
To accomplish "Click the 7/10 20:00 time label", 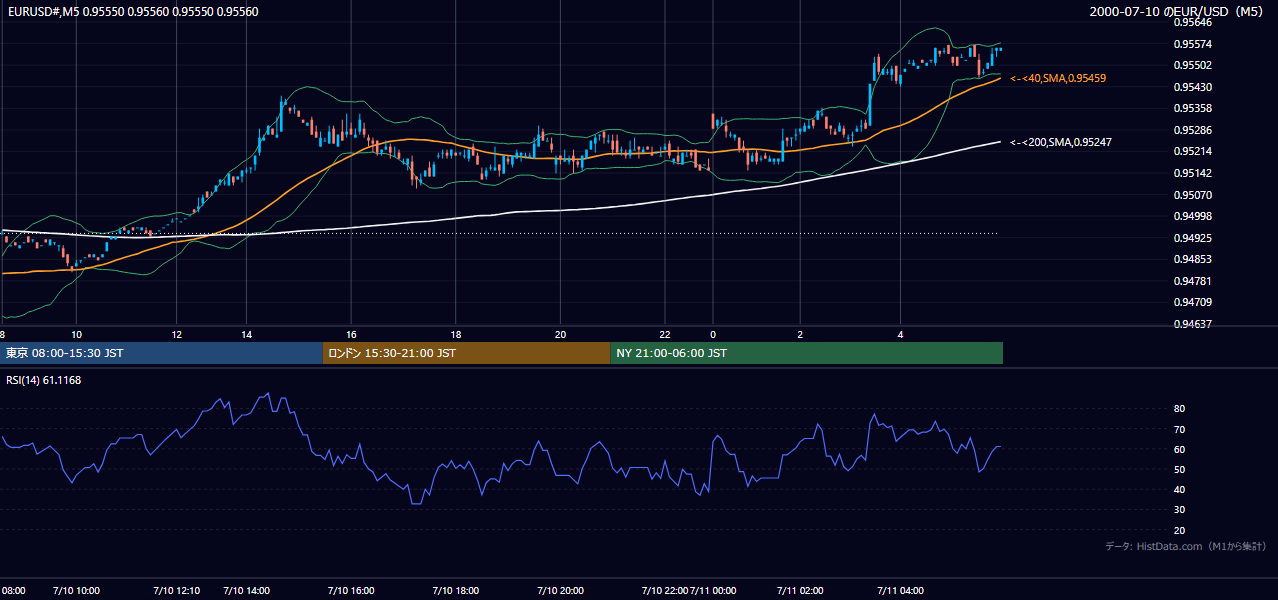I will pyautogui.click(x=560, y=590).
